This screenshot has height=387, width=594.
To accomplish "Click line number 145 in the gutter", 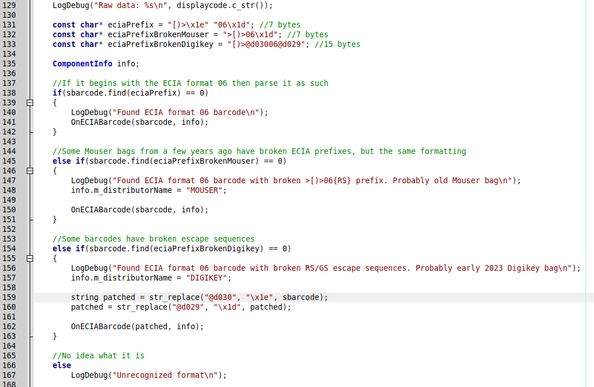I will pos(9,161).
